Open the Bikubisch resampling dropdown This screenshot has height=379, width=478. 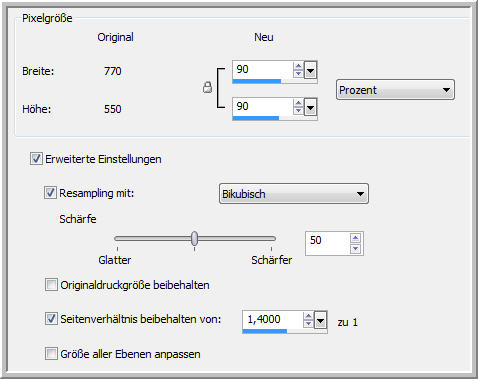[294, 194]
